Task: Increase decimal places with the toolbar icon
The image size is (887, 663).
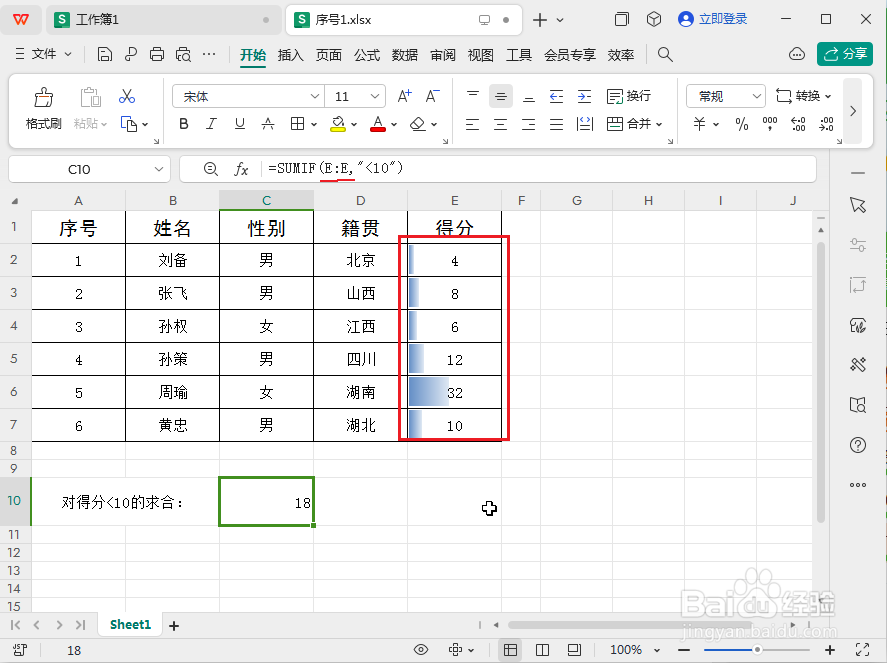Action: [799, 122]
